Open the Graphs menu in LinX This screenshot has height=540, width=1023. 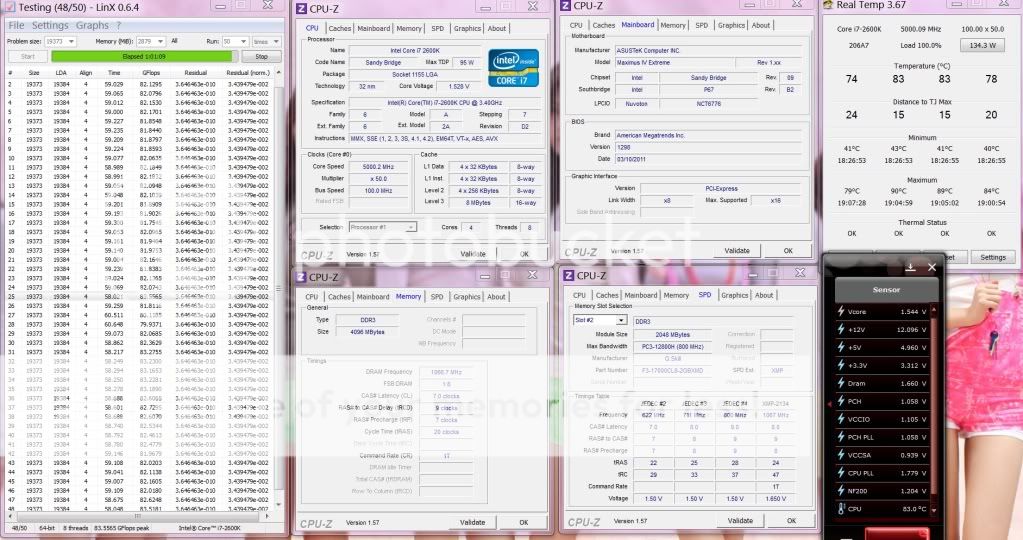(x=92, y=25)
